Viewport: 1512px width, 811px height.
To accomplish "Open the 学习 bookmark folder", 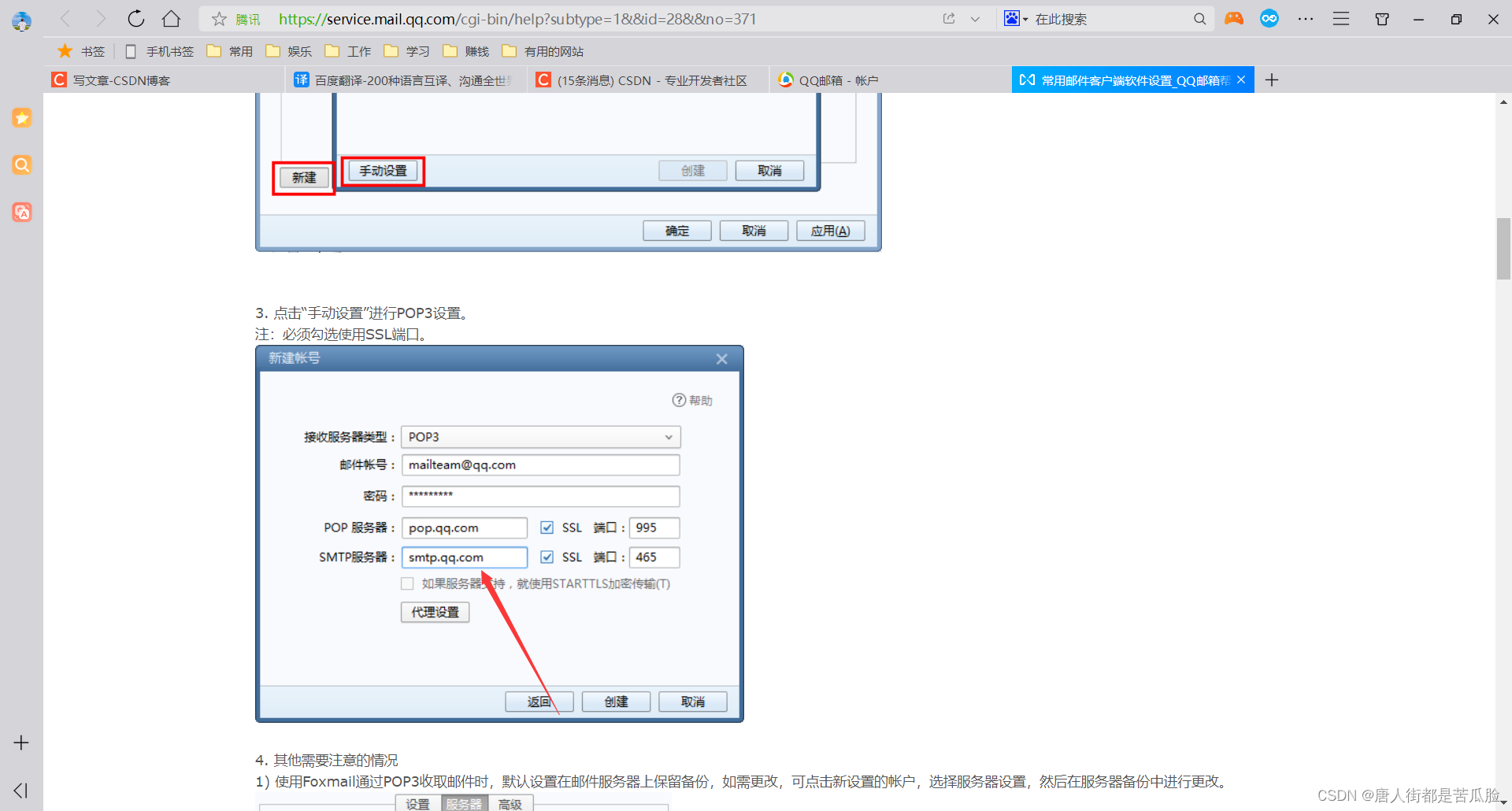I will tap(407, 51).
